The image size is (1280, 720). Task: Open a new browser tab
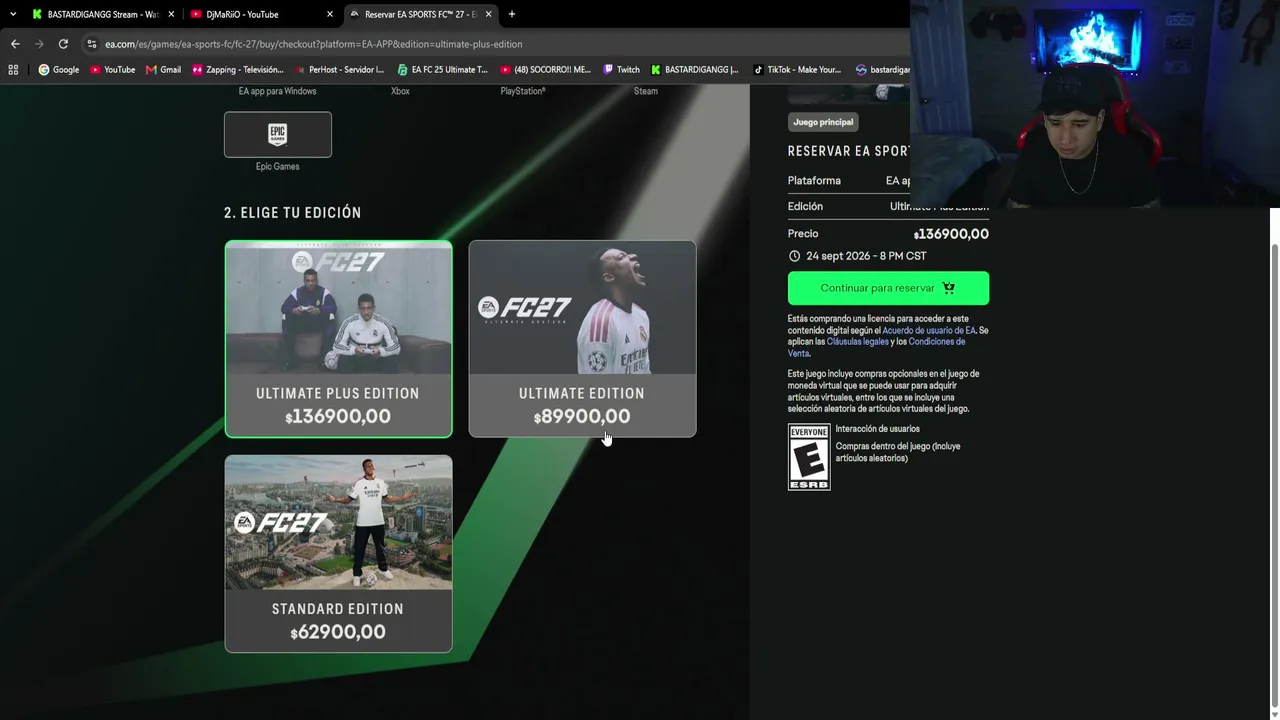(512, 14)
